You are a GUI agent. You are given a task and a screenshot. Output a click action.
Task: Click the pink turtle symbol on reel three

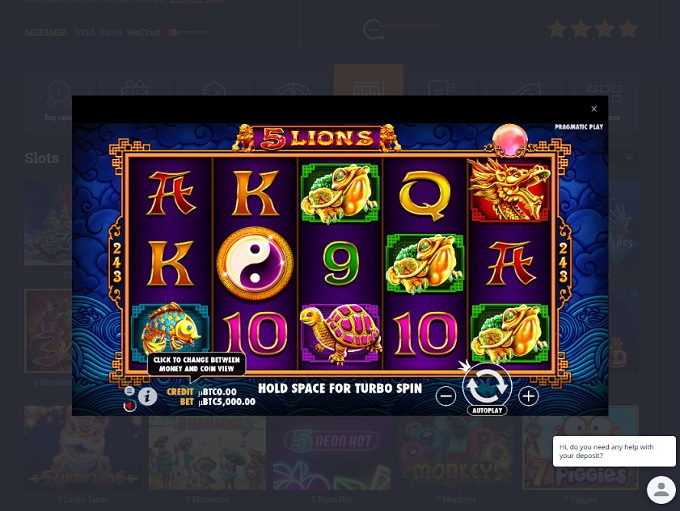pos(340,333)
